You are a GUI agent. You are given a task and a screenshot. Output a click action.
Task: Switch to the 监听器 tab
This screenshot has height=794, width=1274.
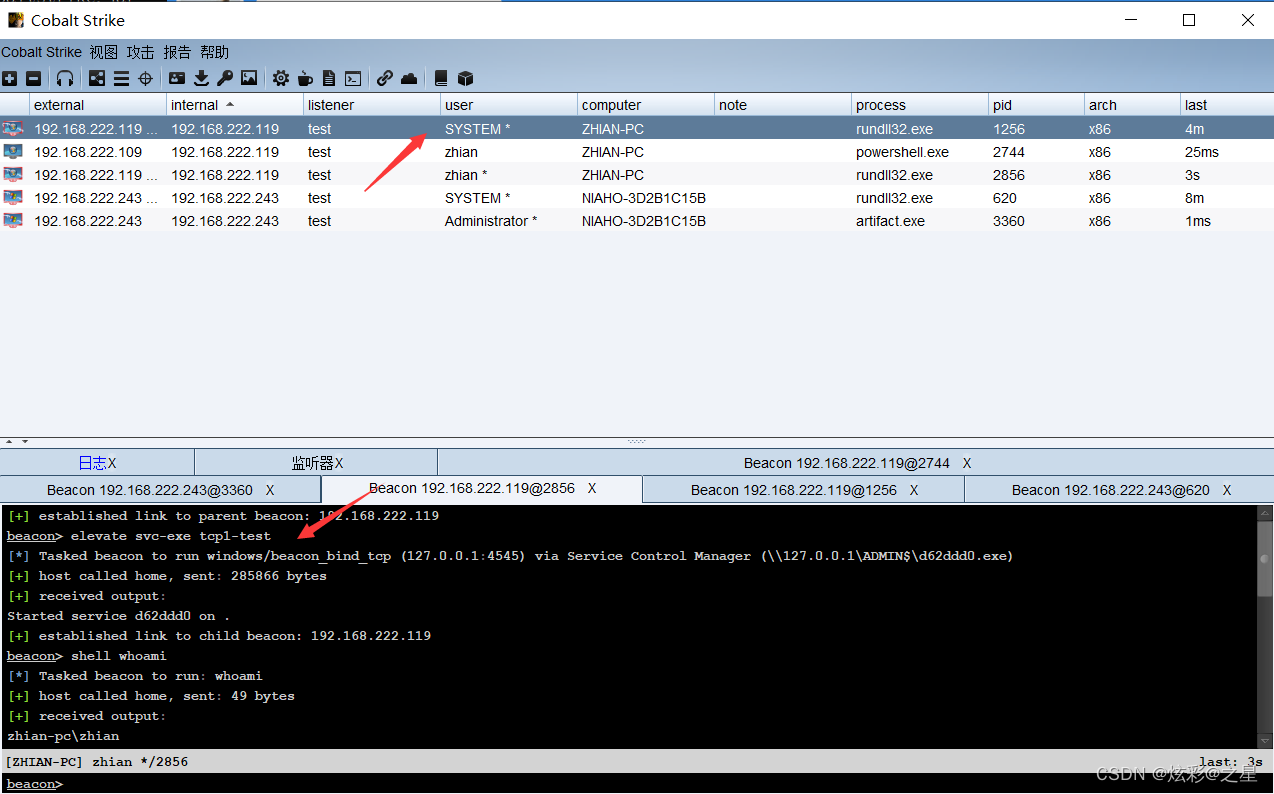point(316,463)
